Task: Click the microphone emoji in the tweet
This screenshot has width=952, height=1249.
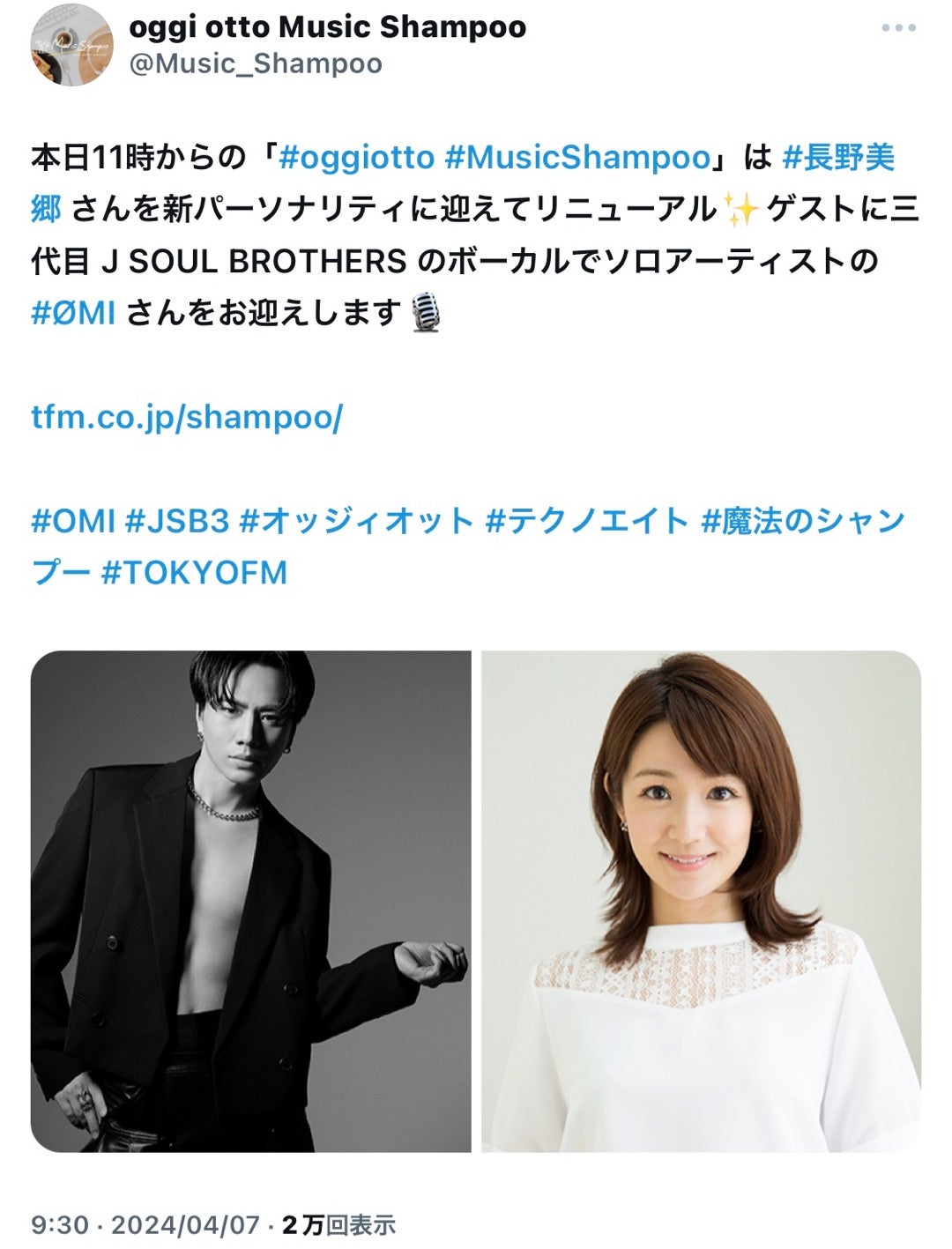Action: 427,313
